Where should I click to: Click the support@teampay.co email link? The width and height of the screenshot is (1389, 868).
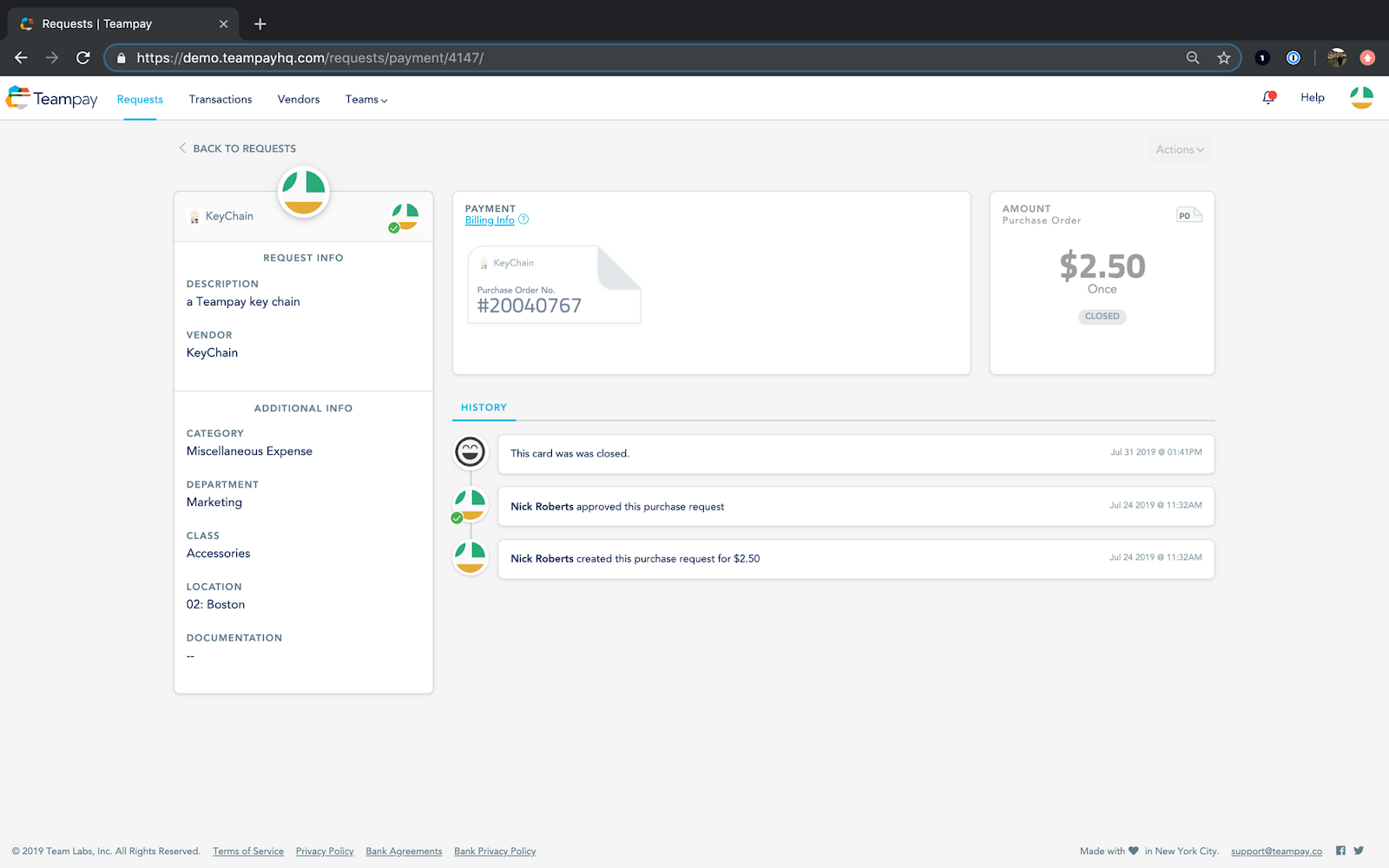(x=1276, y=852)
